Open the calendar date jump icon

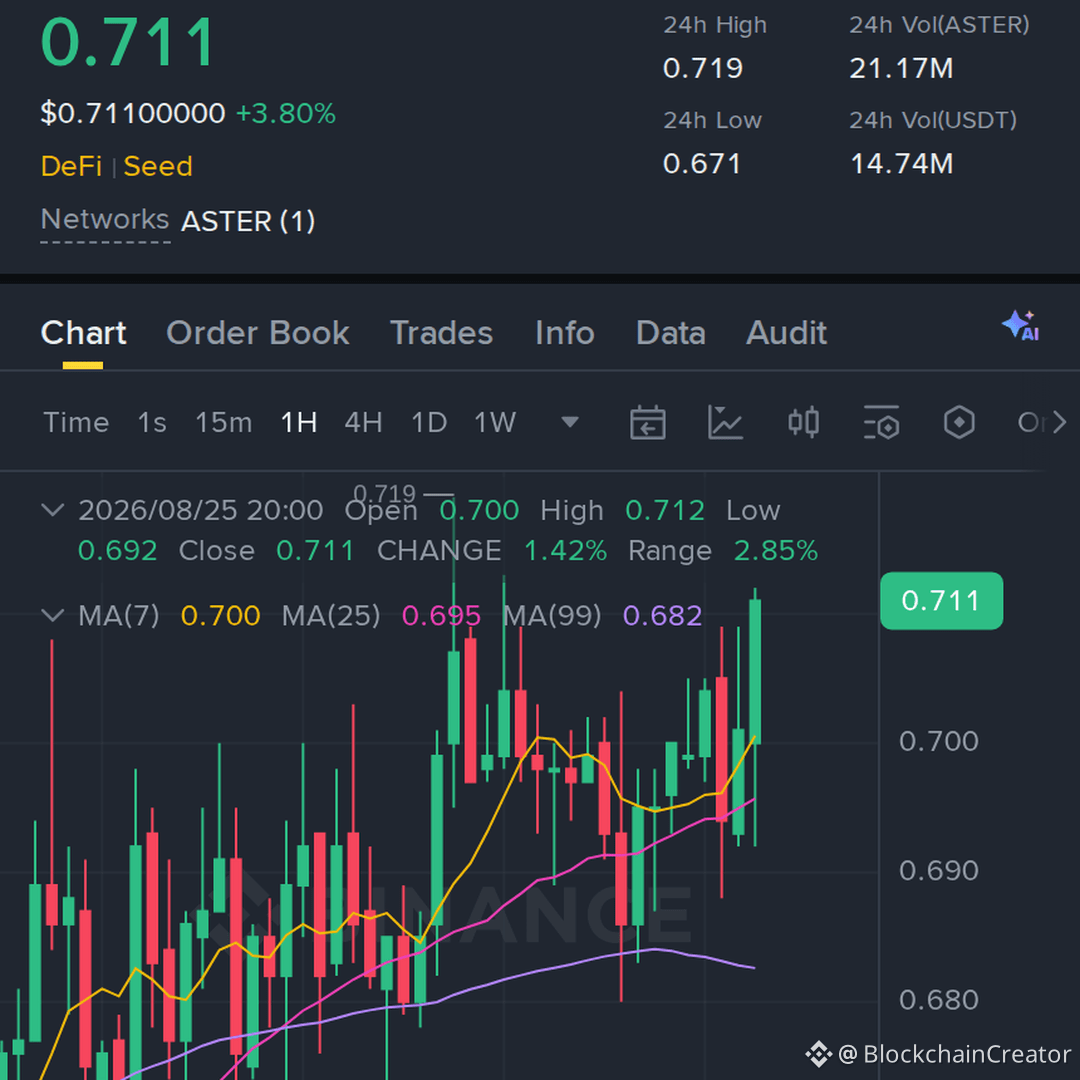pyautogui.click(x=647, y=422)
